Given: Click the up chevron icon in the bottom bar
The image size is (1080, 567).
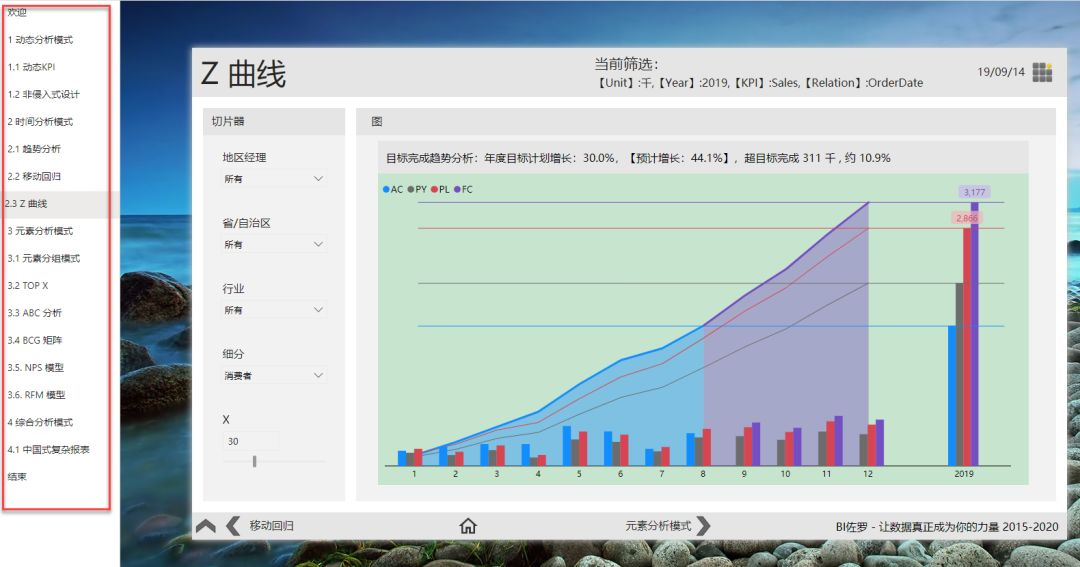Looking at the screenshot, I should pos(205,526).
